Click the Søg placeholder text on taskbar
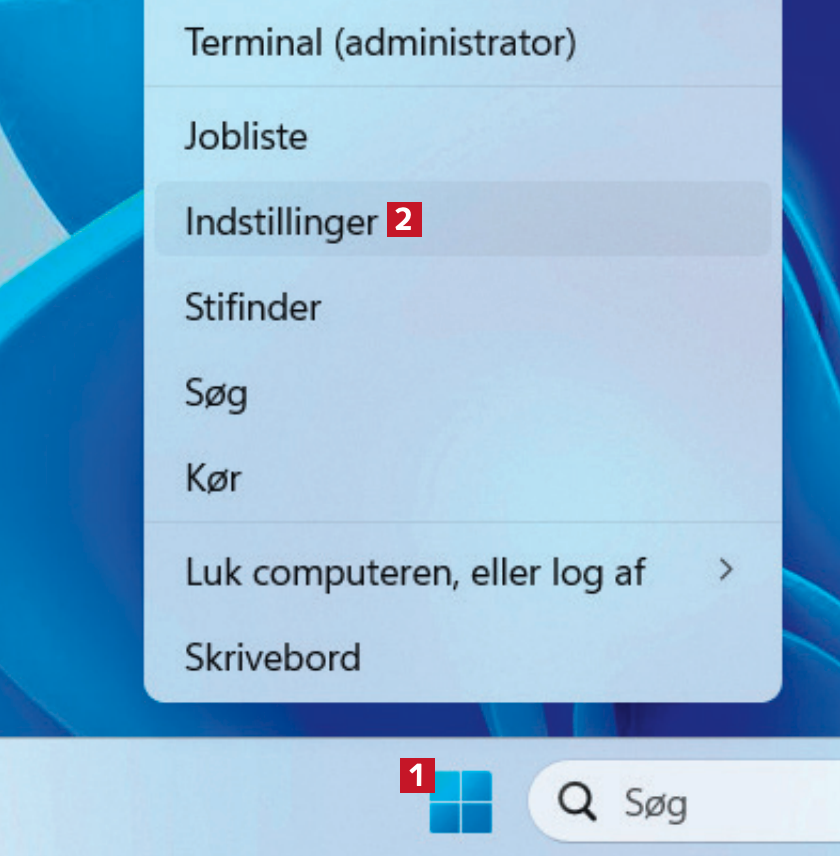This screenshot has width=840, height=856. pyautogui.click(x=656, y=802)
